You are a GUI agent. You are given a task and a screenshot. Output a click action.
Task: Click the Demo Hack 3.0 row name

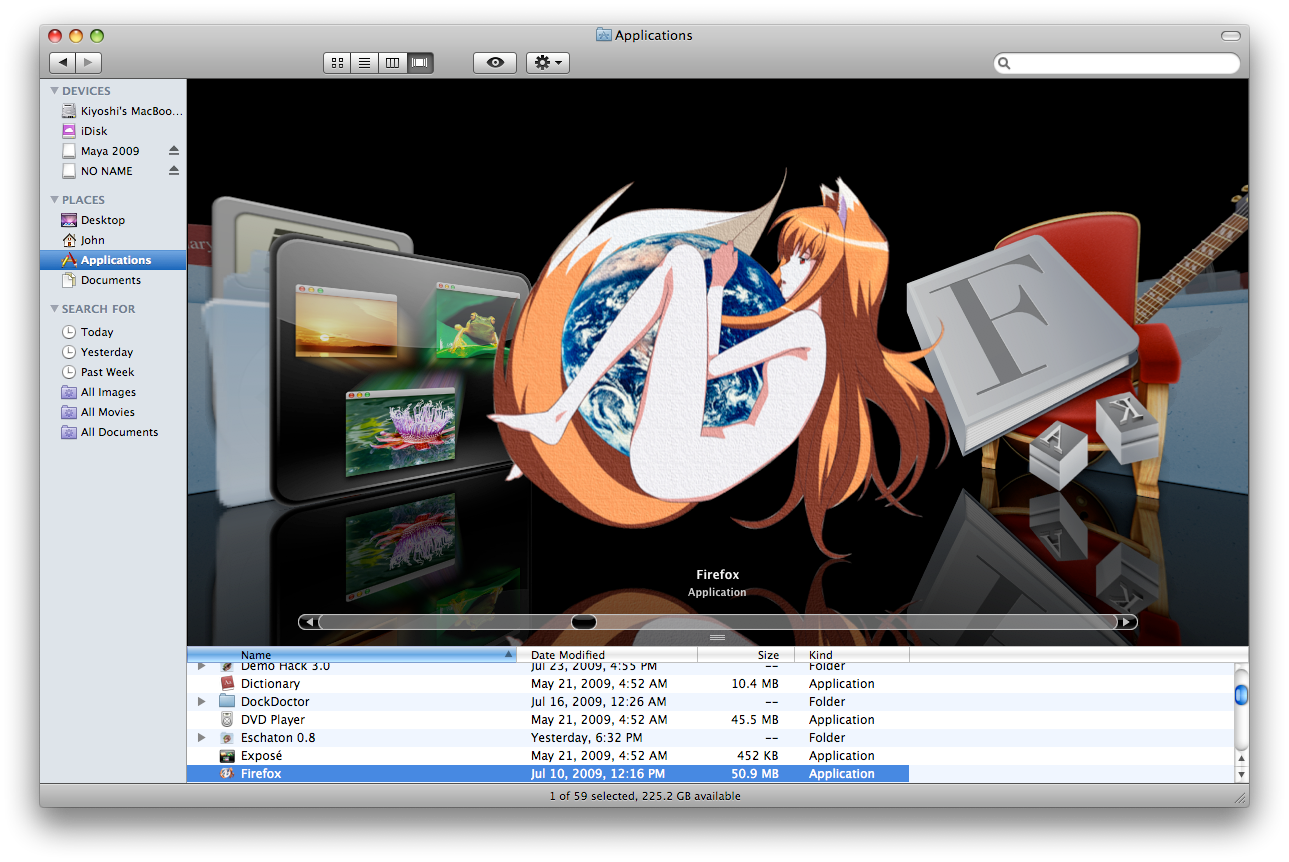285,666
